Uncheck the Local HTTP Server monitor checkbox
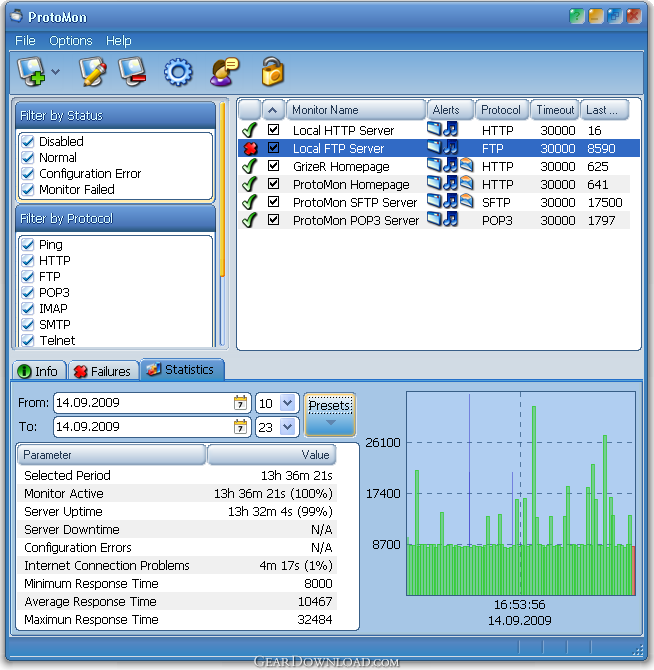654x670 pixels. [274, 130]
